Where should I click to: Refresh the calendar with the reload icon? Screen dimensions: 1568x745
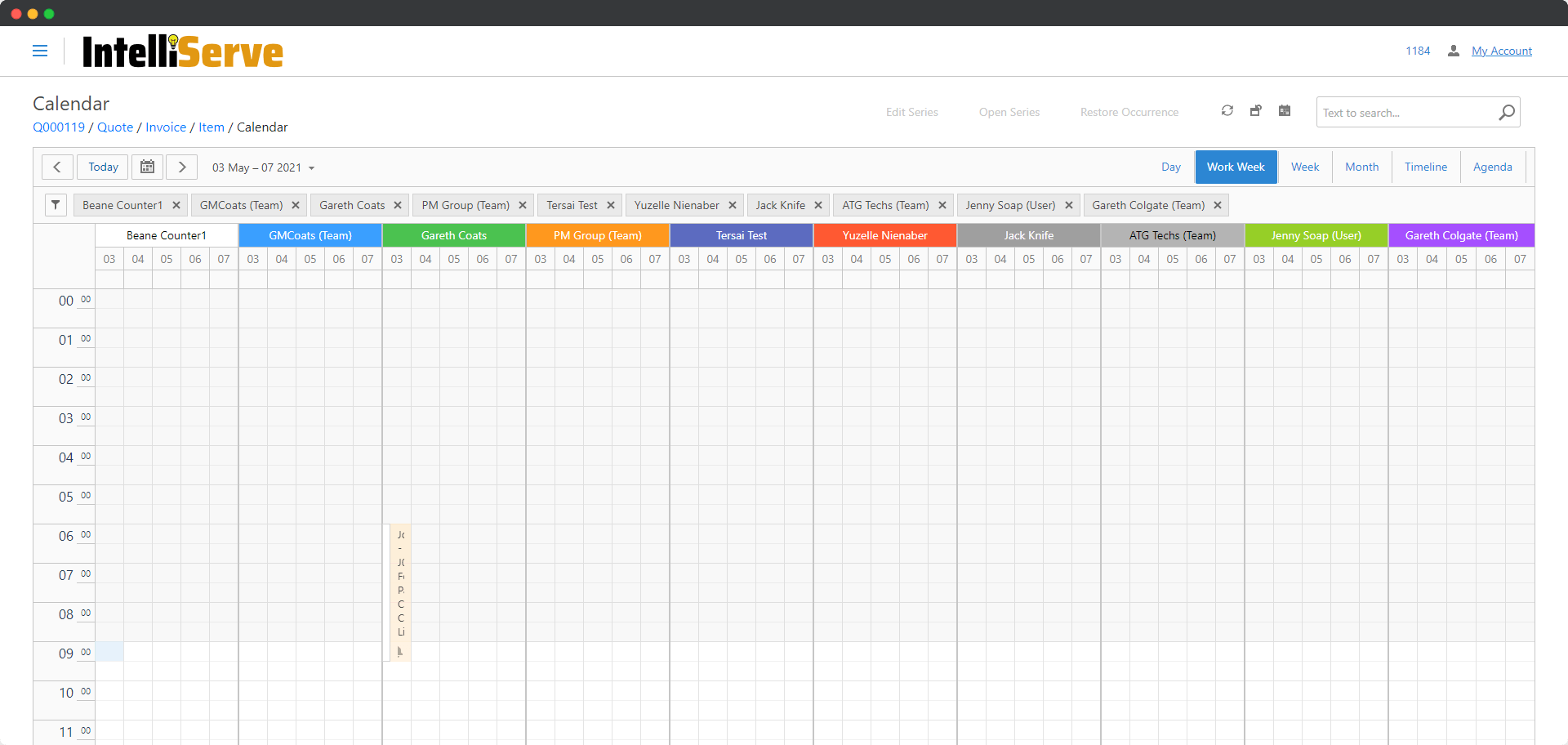(x=1227, y=111)
